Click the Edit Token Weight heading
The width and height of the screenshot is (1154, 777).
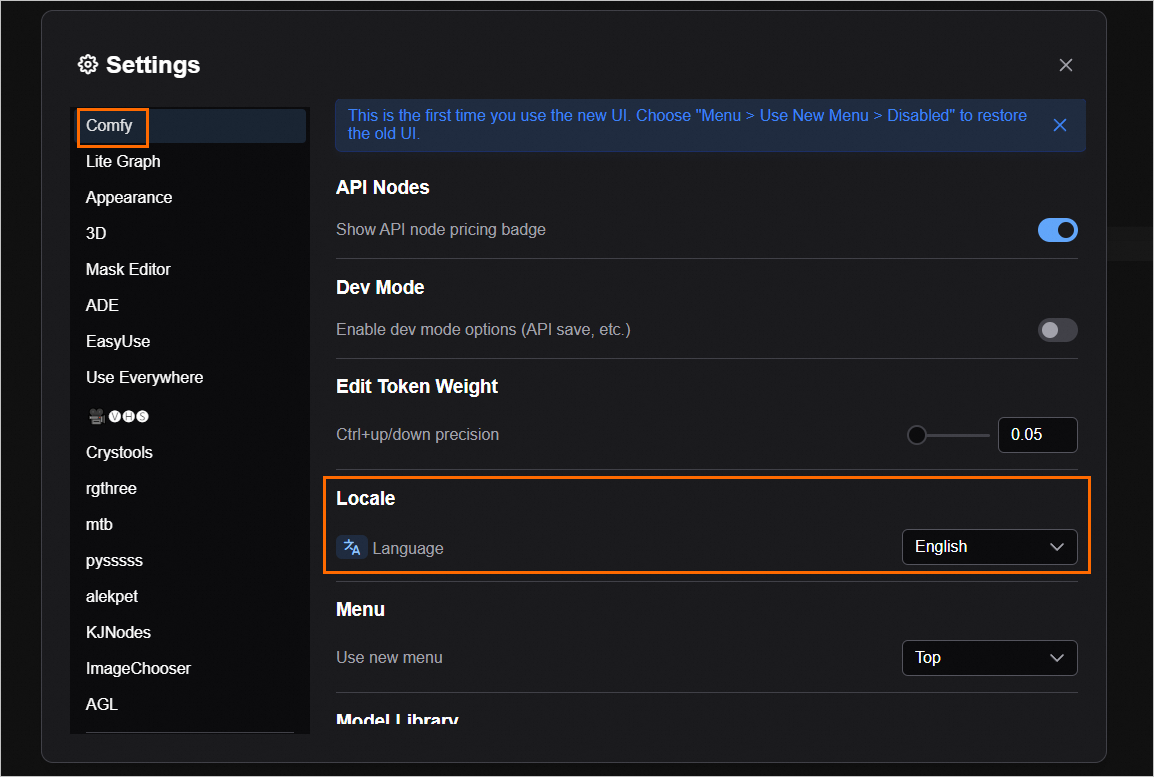coord(417,387)
